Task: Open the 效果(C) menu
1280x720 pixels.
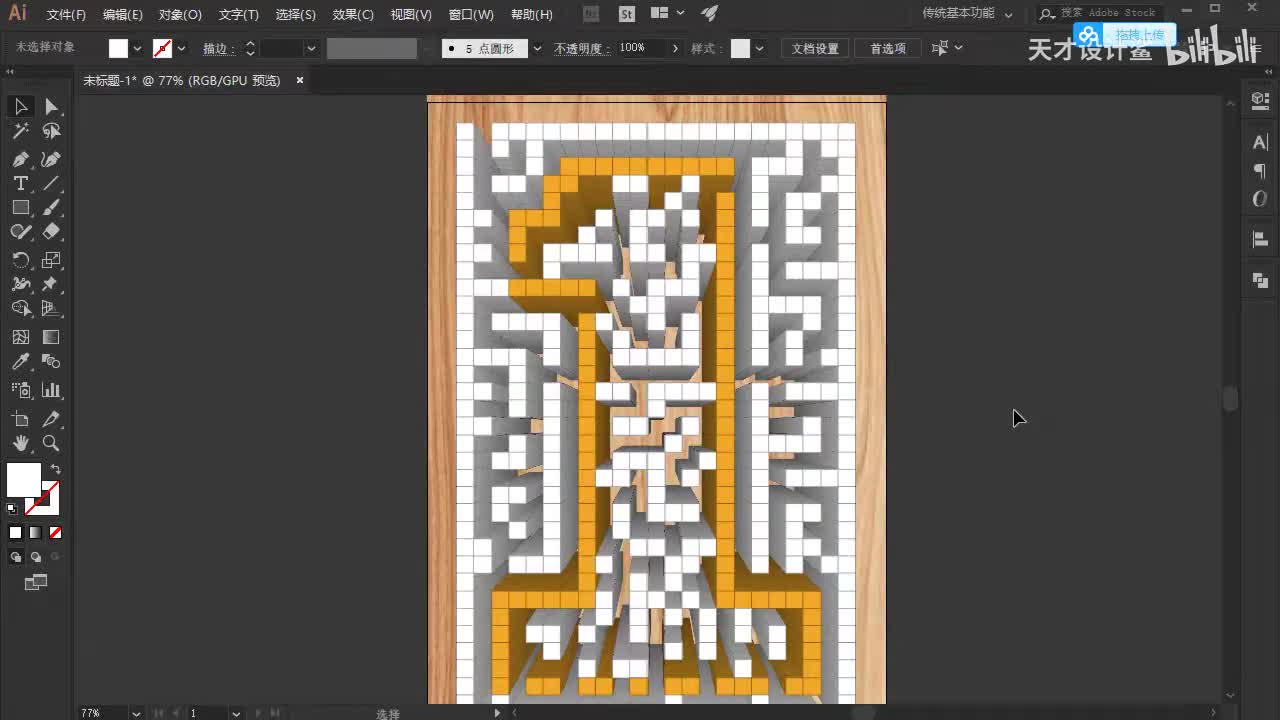Action: (x=353, y=15)
